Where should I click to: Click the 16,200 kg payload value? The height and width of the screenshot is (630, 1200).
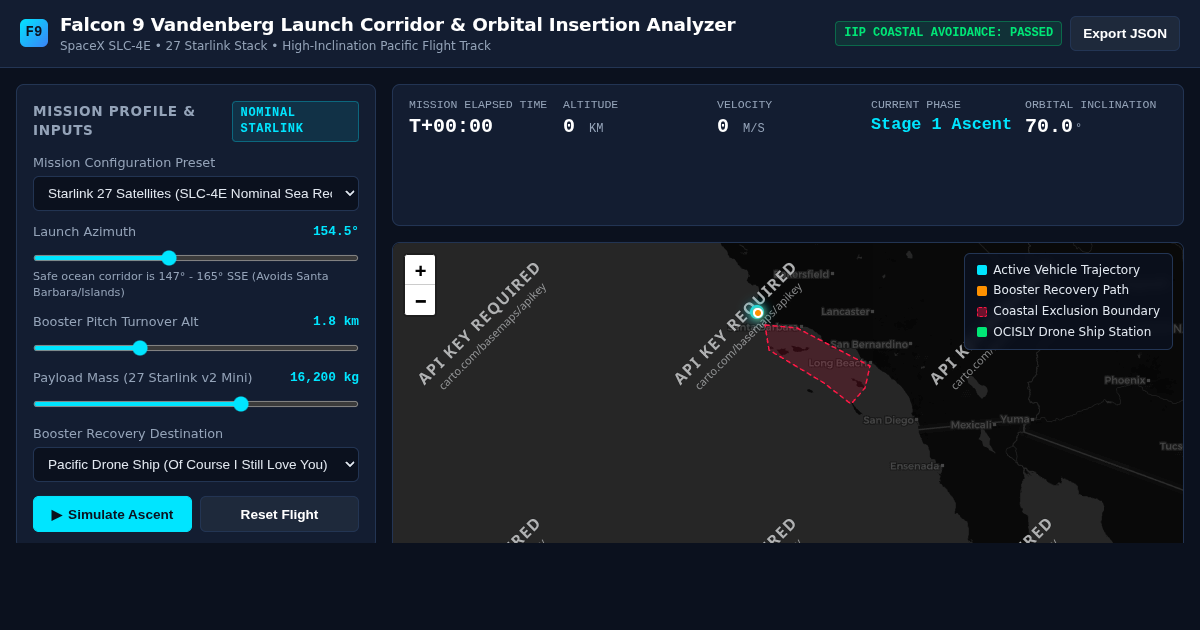[x=324, y=378]
